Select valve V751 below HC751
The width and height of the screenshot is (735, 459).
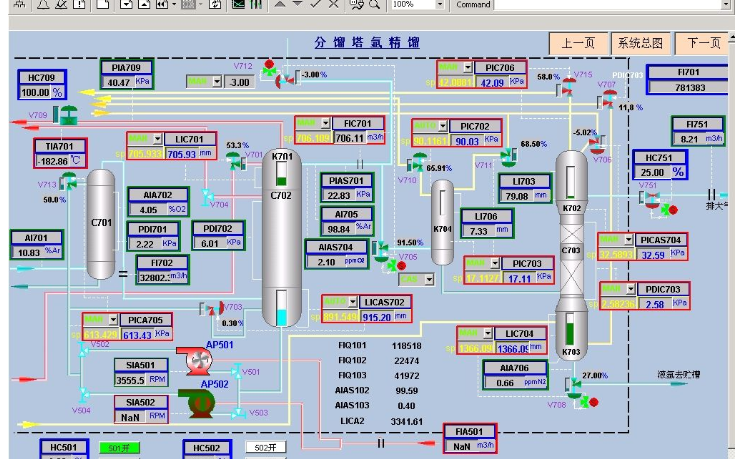(x=652, y=200)
